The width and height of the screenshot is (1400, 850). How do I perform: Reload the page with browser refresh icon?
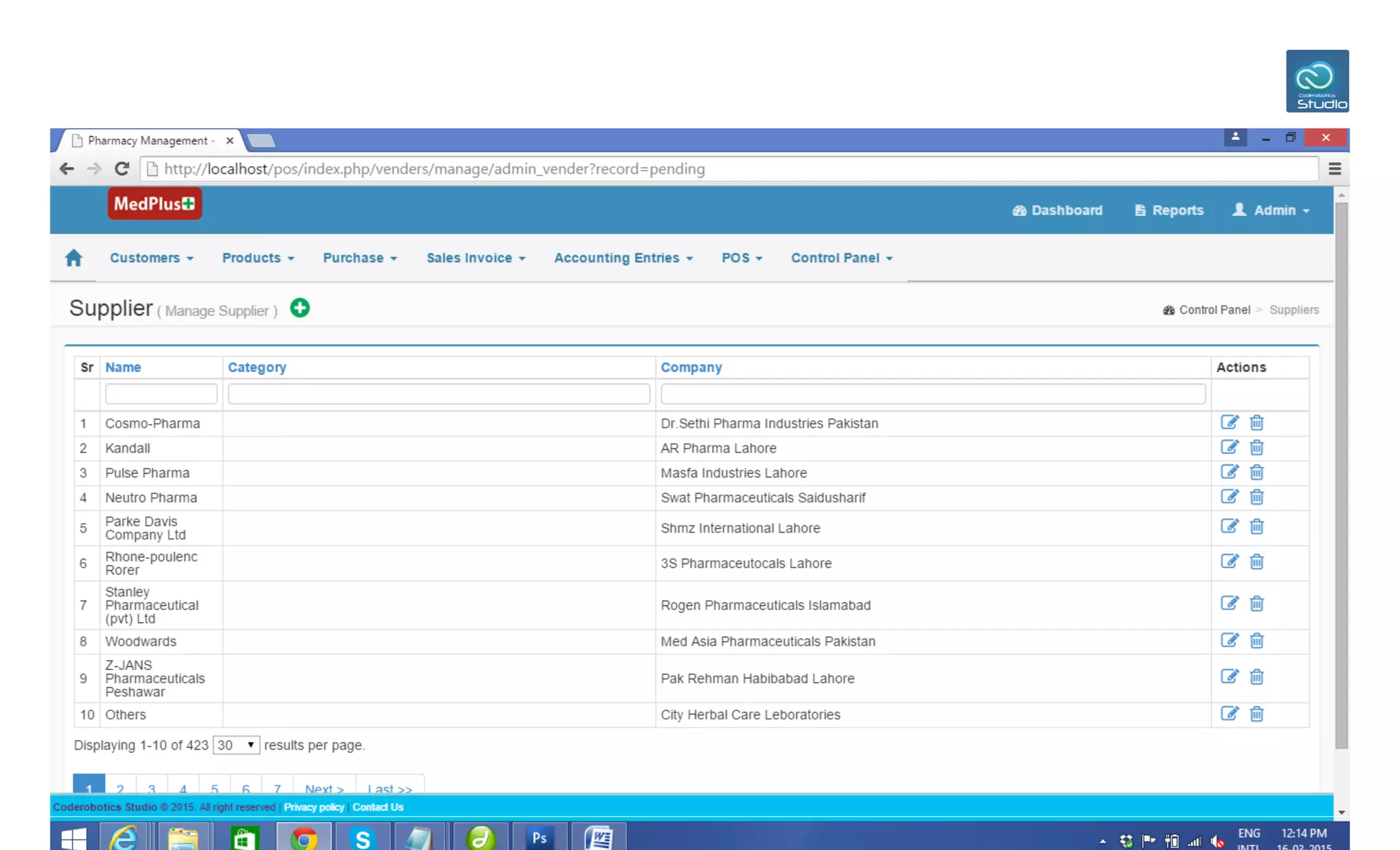pyautogui.click(x=122, y=169)
